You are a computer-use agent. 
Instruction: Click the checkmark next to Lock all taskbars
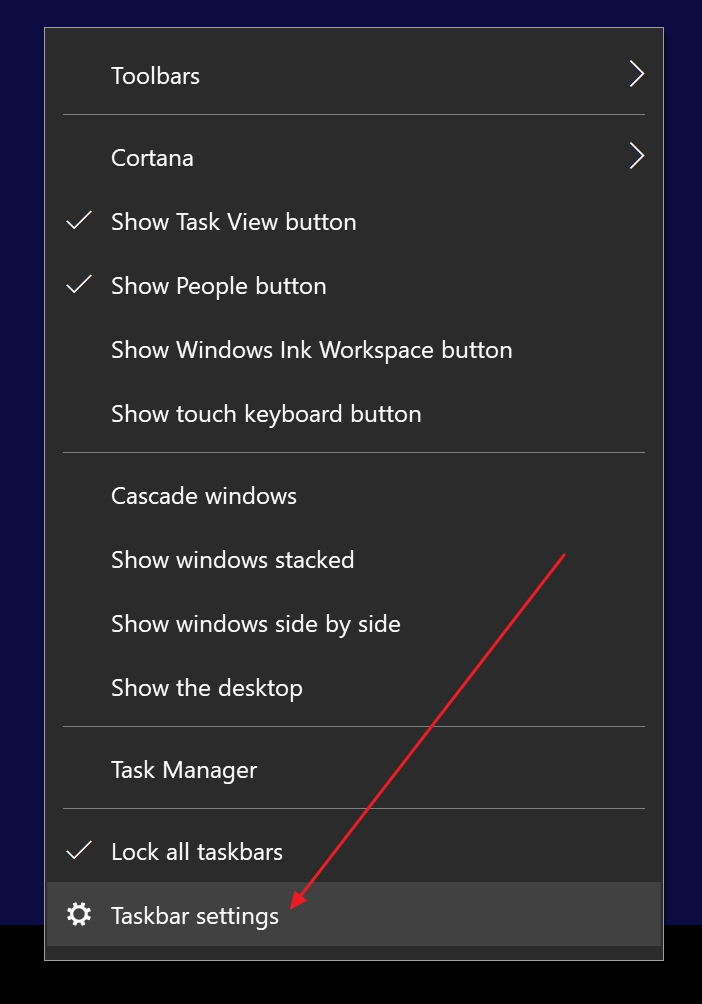(x=79, y=851)
